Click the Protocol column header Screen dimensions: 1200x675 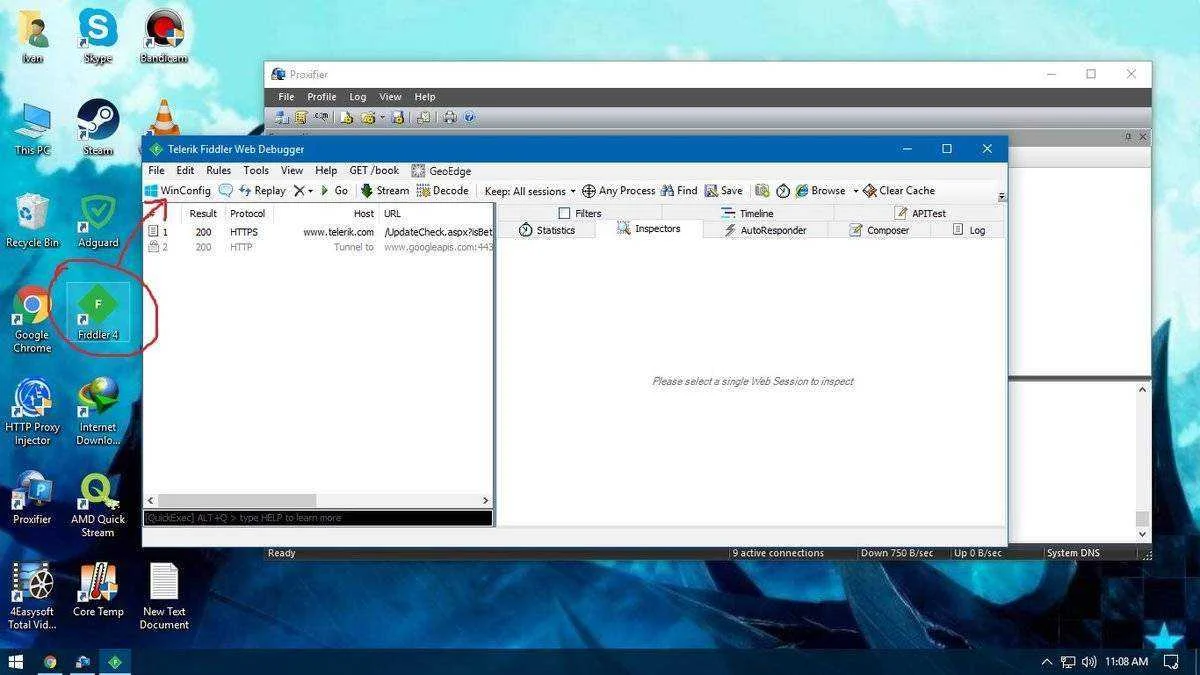point(248,213)
